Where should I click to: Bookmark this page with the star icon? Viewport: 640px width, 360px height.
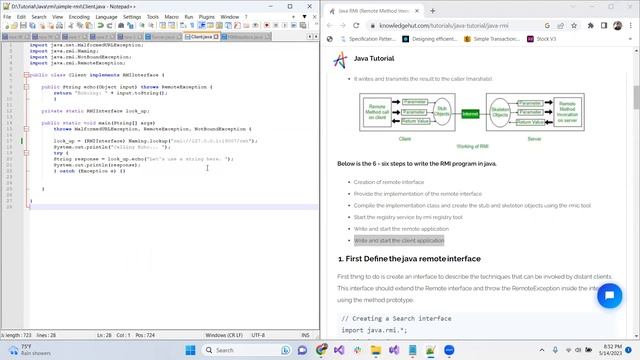(x=574, y=26)
